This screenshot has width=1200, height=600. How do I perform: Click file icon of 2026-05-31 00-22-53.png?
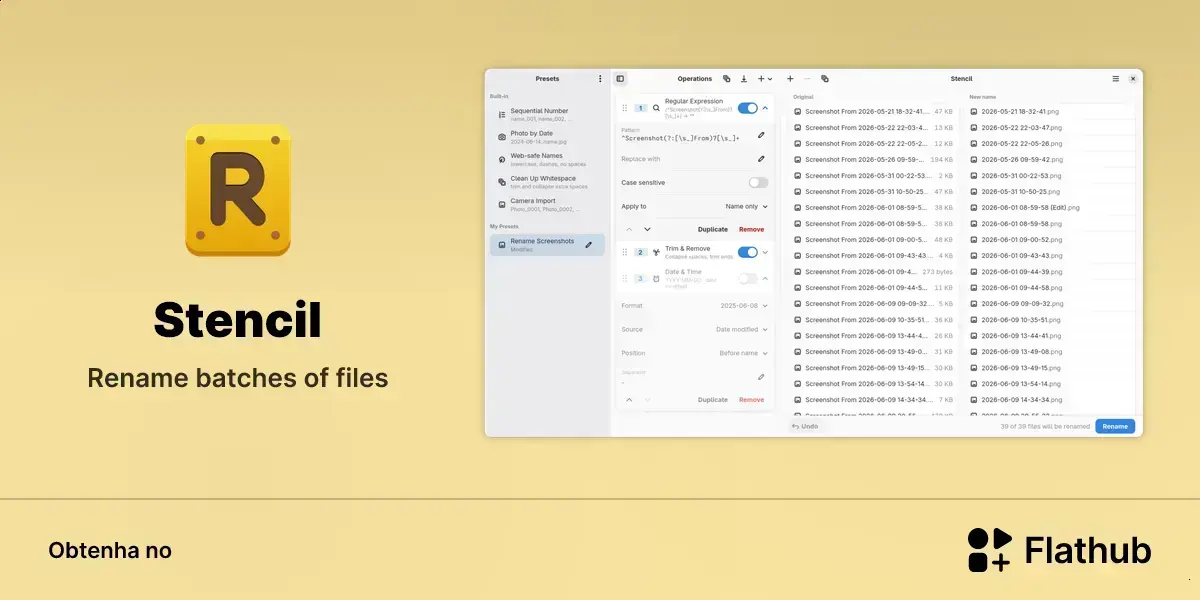(x=974, y=175)
